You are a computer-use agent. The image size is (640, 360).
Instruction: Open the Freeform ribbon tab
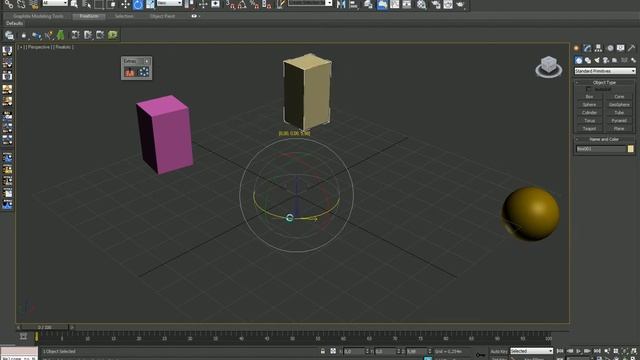(89, 16)
